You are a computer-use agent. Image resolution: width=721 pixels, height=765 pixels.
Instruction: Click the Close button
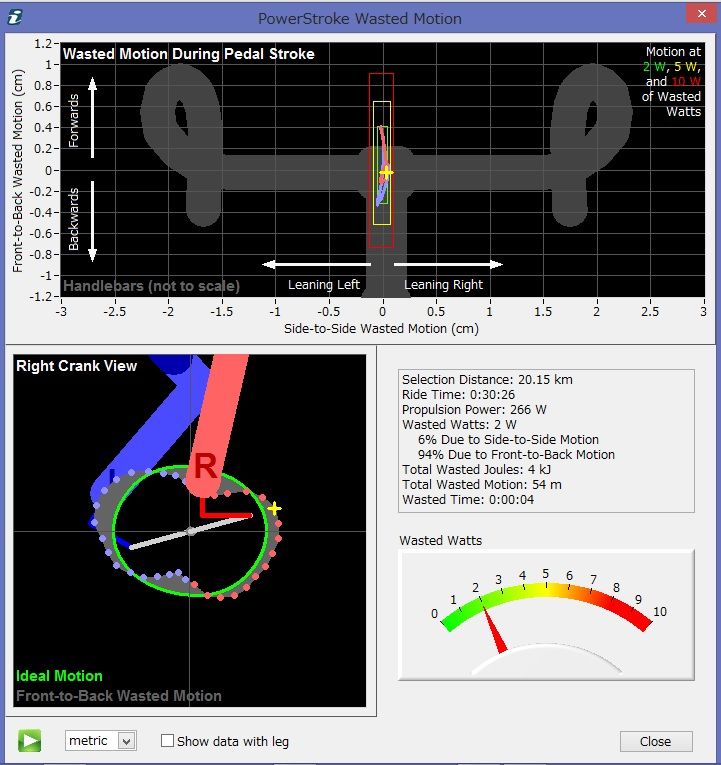[x=656, y=741]
